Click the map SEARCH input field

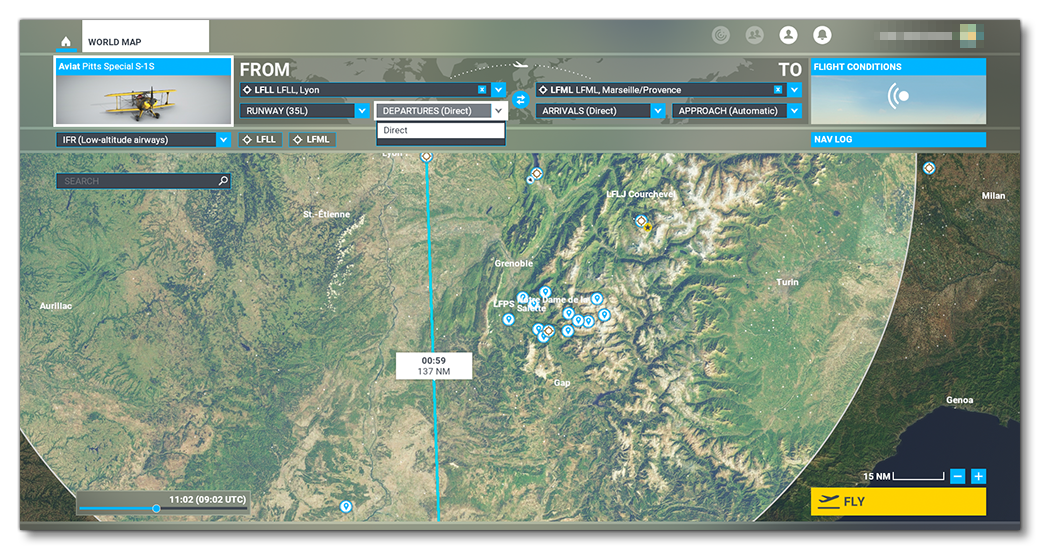pos(138,181)
